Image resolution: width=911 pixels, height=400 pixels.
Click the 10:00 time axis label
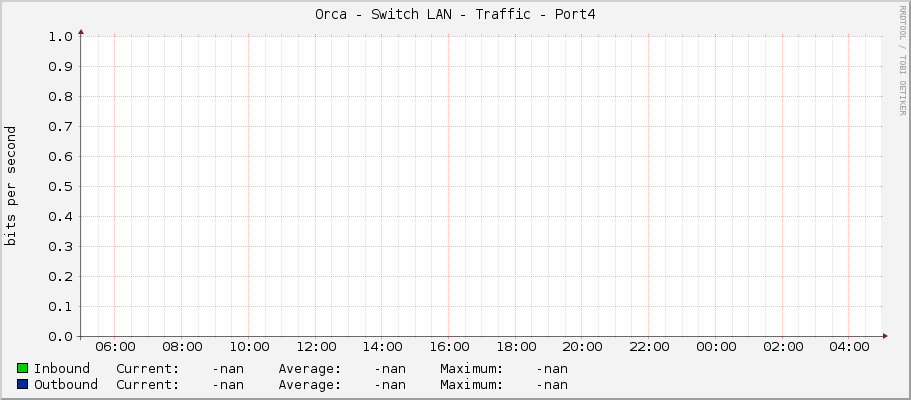[x=249, y=347]
